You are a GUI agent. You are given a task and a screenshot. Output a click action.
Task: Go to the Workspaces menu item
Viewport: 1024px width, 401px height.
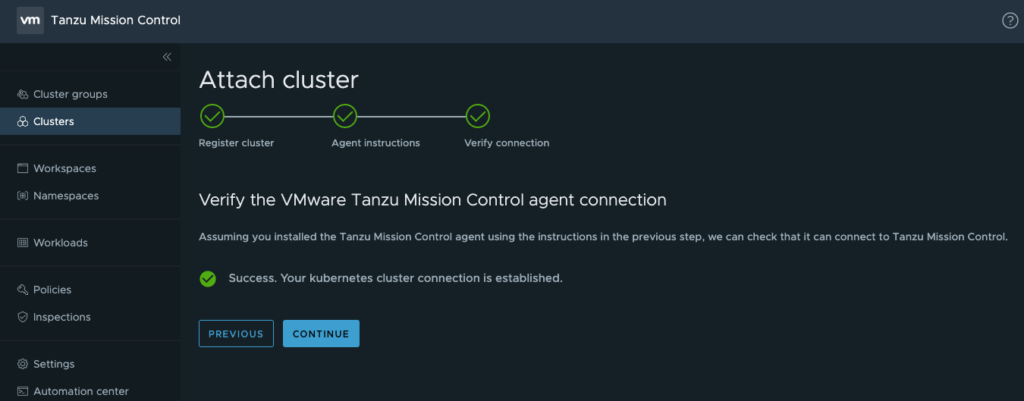(x=64, y=168)
